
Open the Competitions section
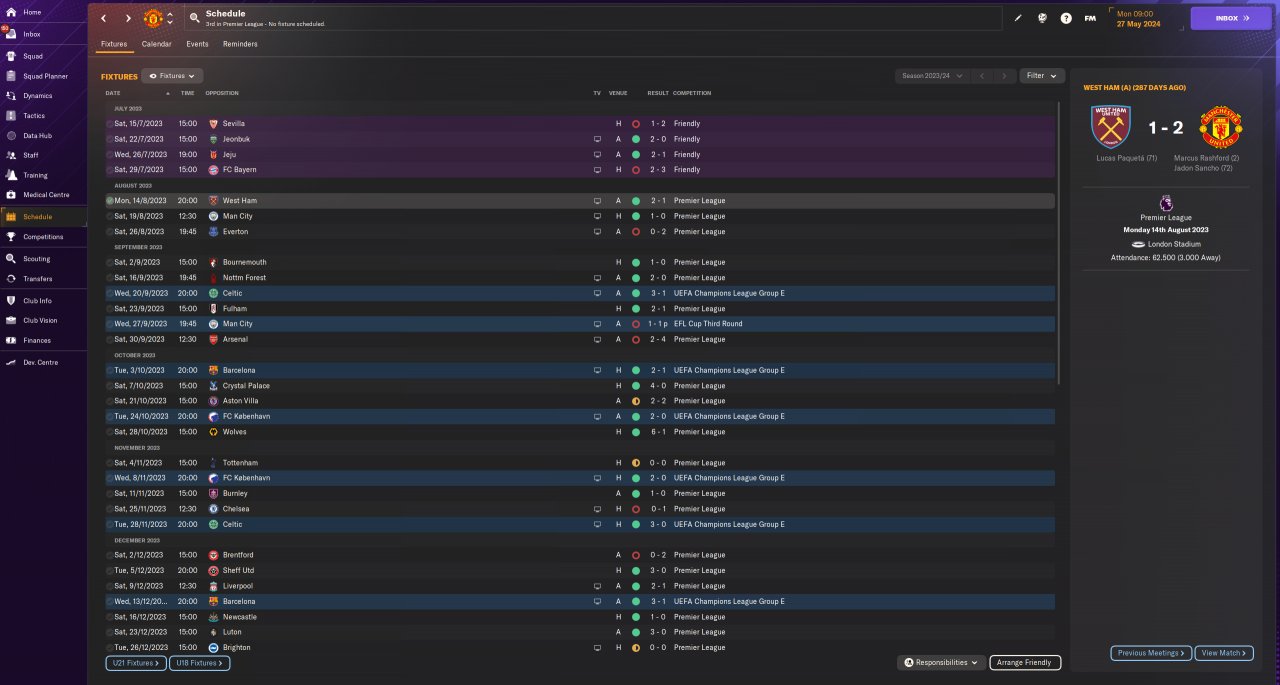point(43,237)
